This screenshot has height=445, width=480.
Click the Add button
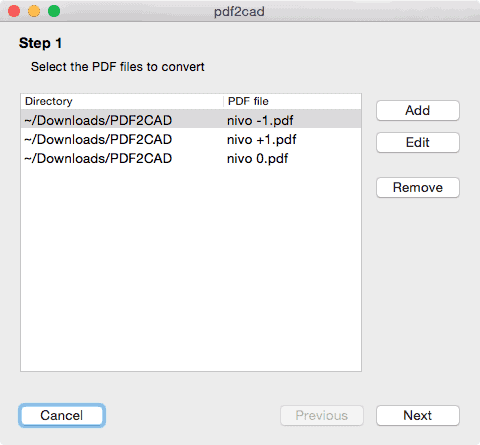418,110
